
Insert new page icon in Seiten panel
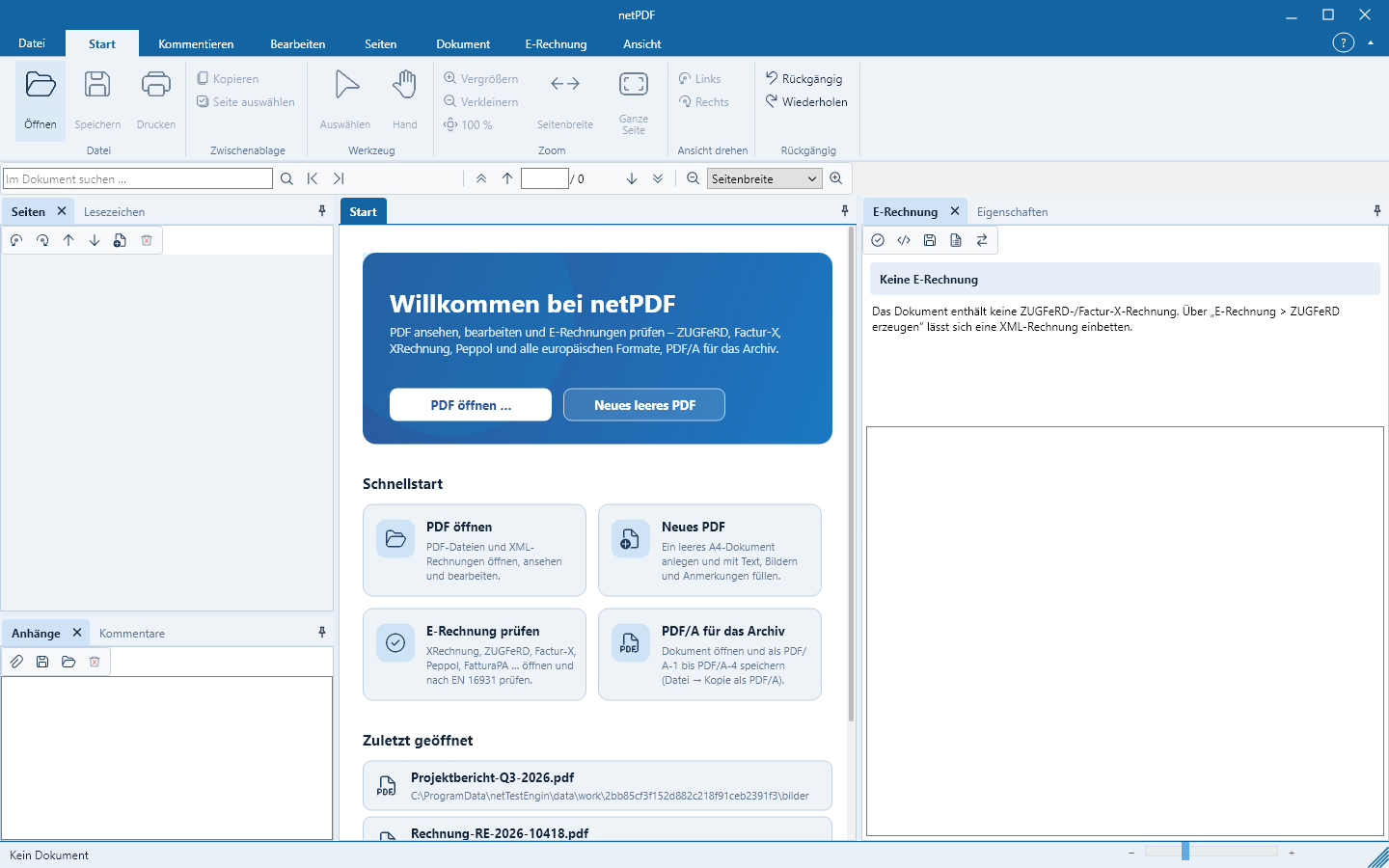pos(120,240)
